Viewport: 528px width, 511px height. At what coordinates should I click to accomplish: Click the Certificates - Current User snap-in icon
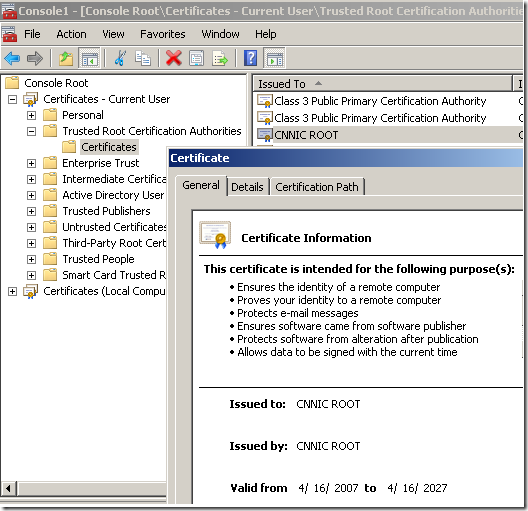click(30, 99)
